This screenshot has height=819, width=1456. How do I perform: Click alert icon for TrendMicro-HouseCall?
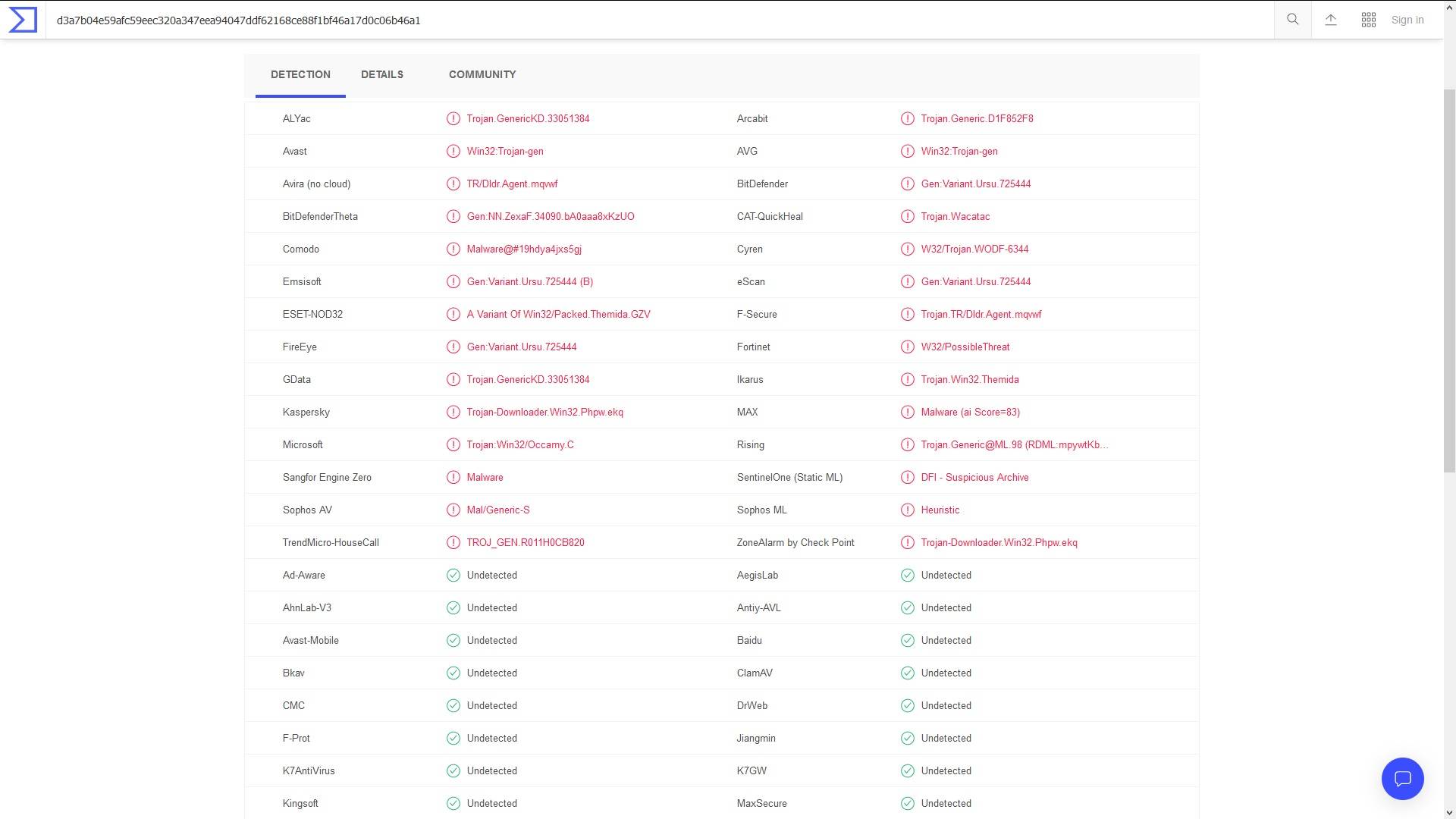453,543
